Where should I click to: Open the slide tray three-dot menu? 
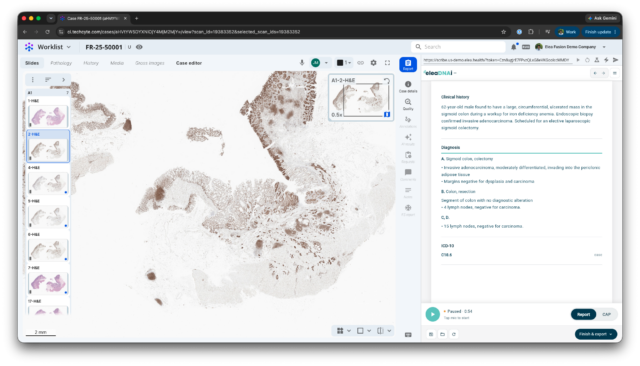point(33,80)
